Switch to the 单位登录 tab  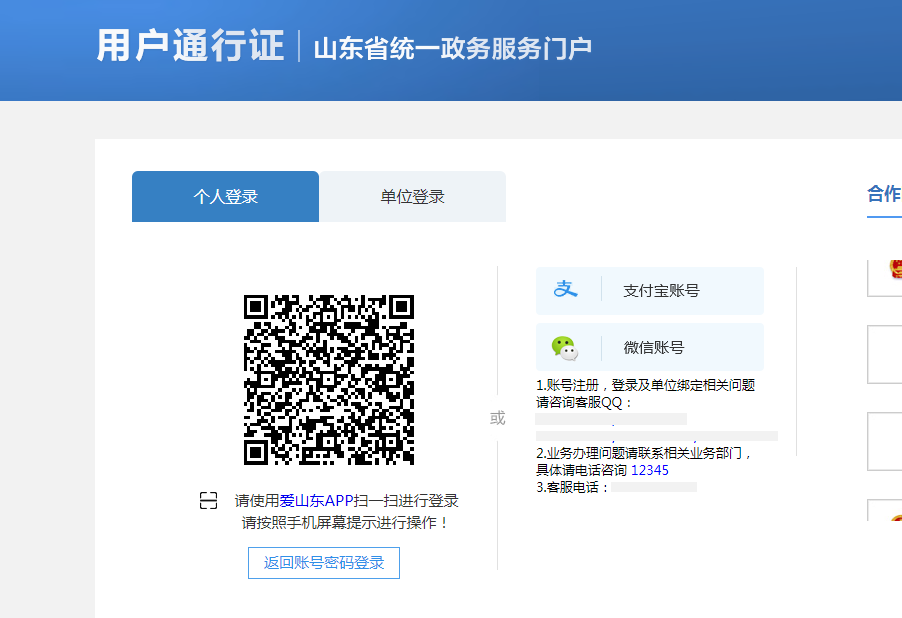point(412,196)
